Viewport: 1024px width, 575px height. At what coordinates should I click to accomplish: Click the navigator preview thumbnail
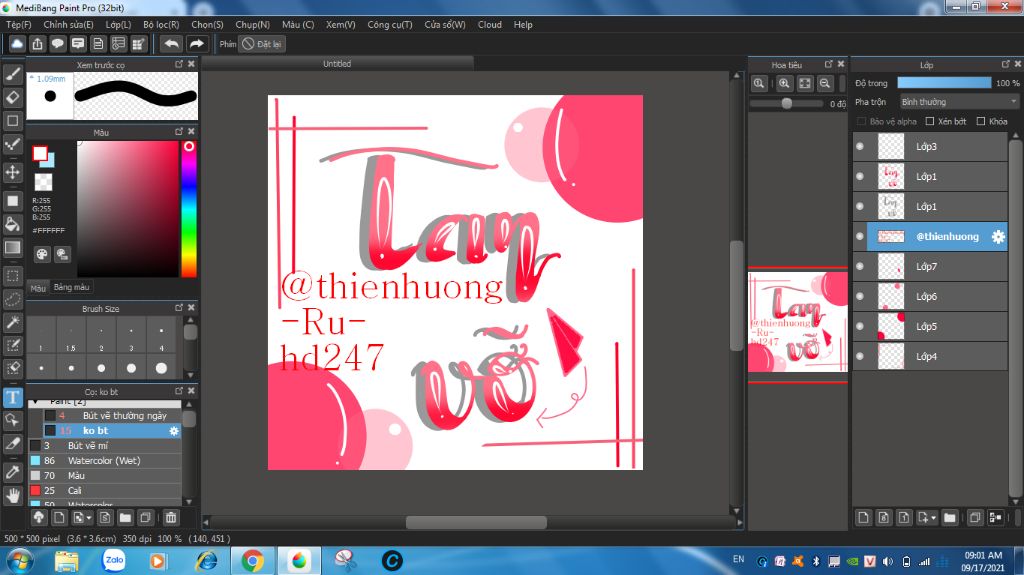[x=797, y=322]
